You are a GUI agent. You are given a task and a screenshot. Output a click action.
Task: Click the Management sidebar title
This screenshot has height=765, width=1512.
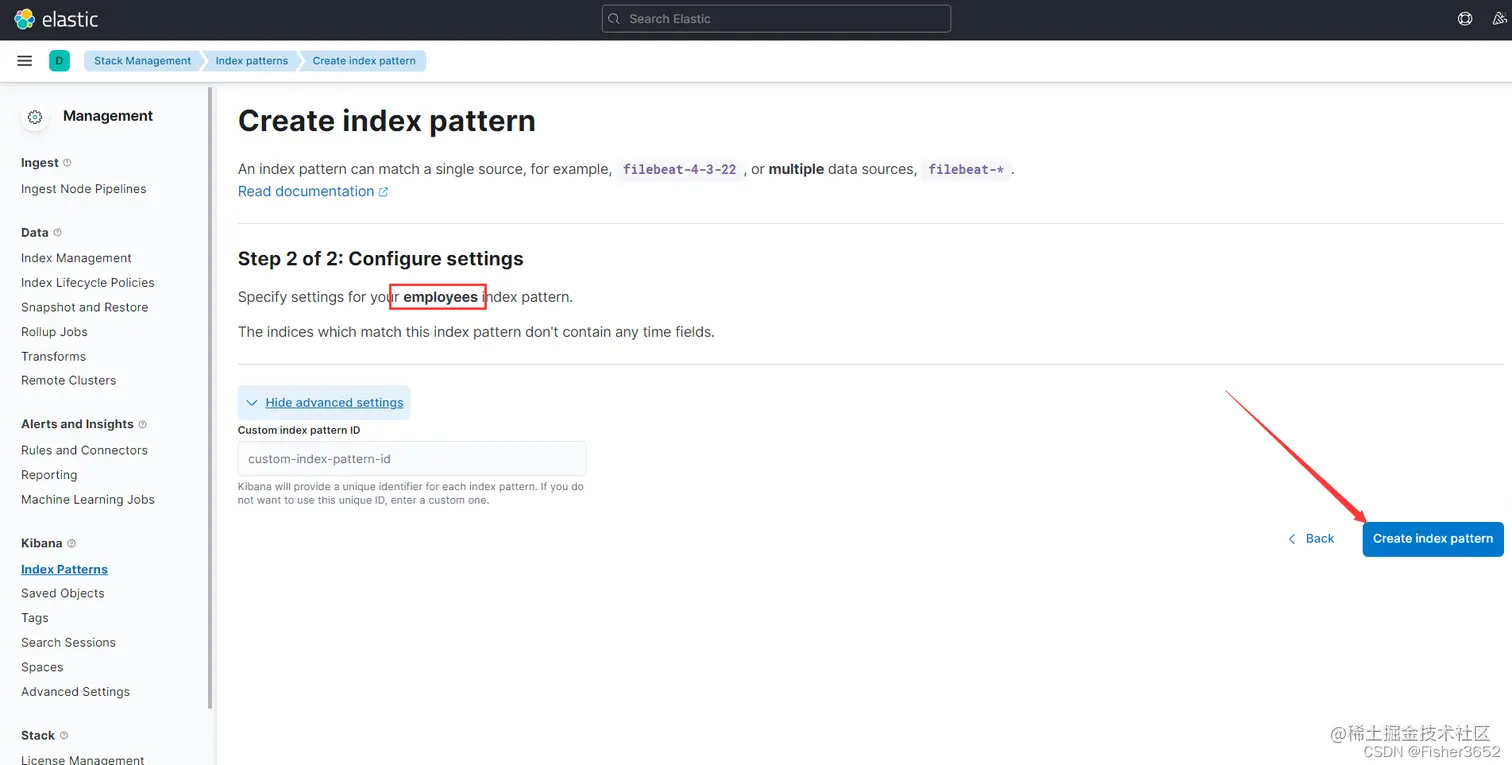point(108,116)
